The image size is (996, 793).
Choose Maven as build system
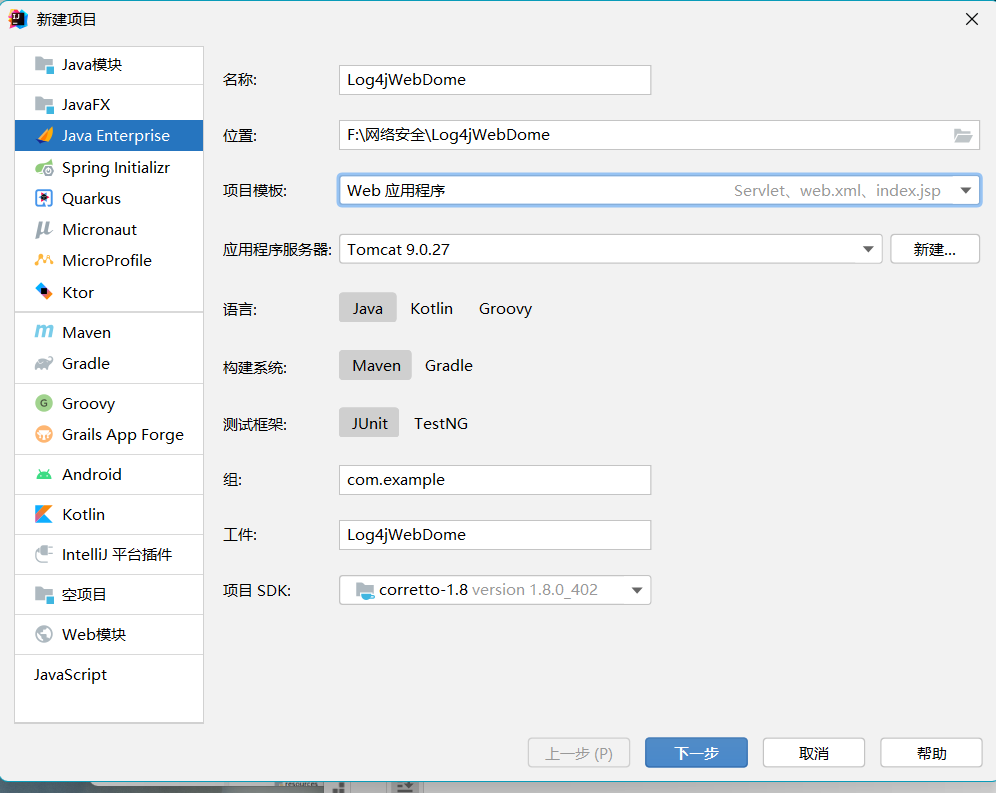click(x=375, y=365)
